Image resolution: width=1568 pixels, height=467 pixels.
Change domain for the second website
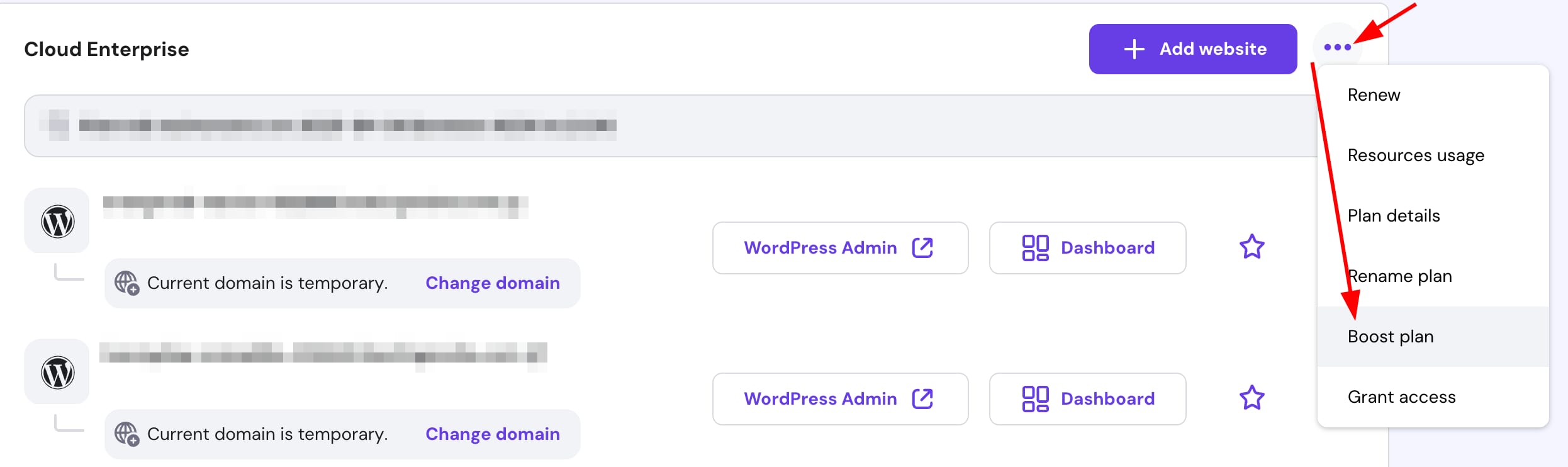[492, 434]
